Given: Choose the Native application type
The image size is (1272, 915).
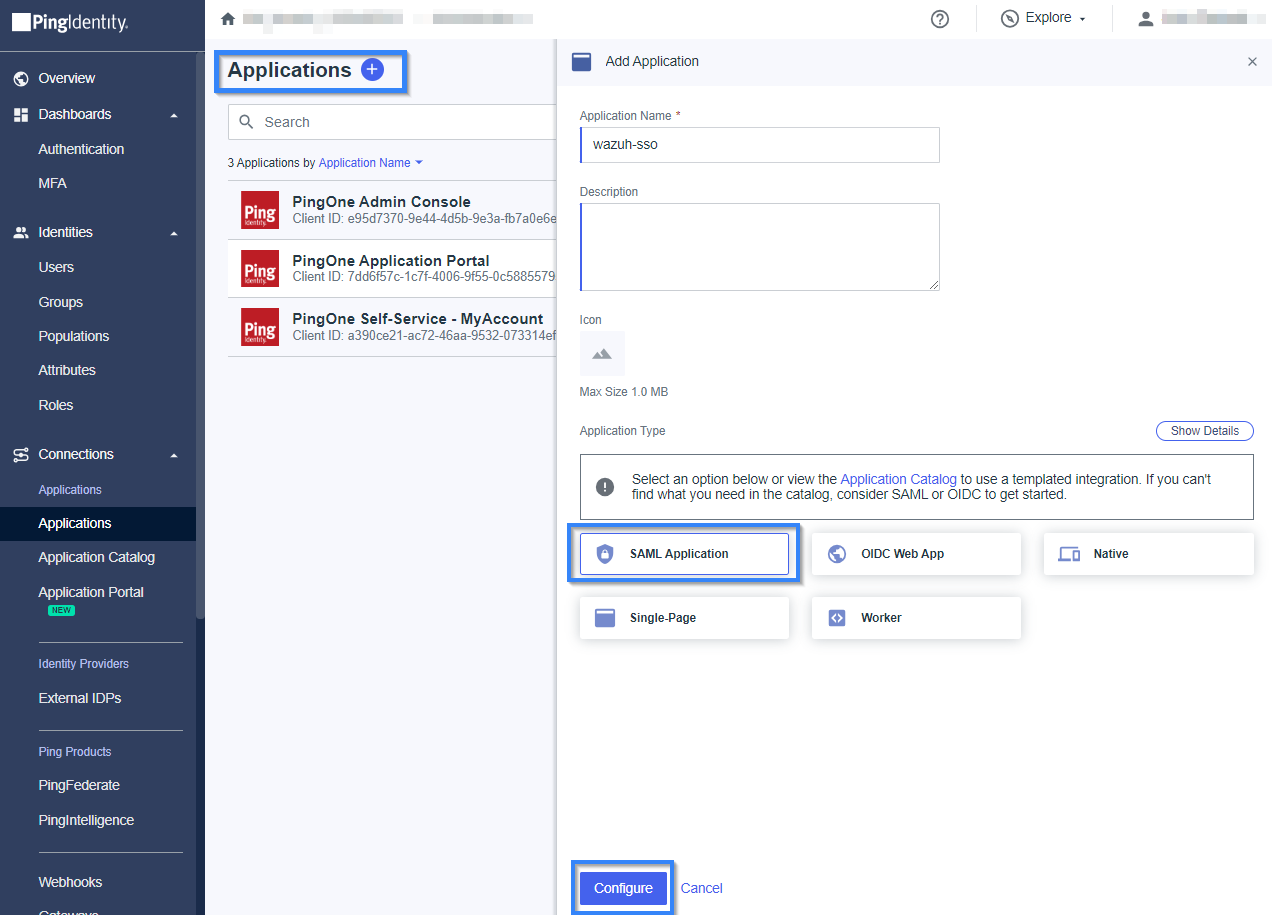Looking at the screenshot, I should click(1149, 554).
